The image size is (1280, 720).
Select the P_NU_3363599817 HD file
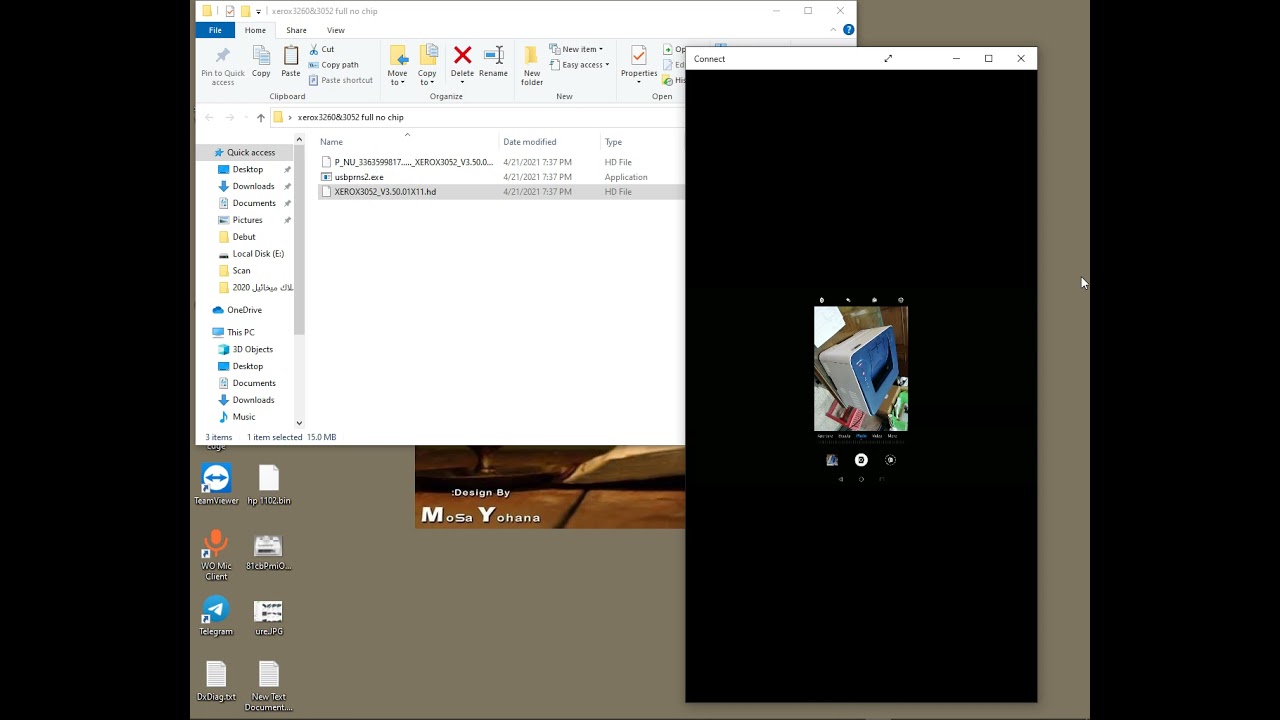(x=500, y=162)
